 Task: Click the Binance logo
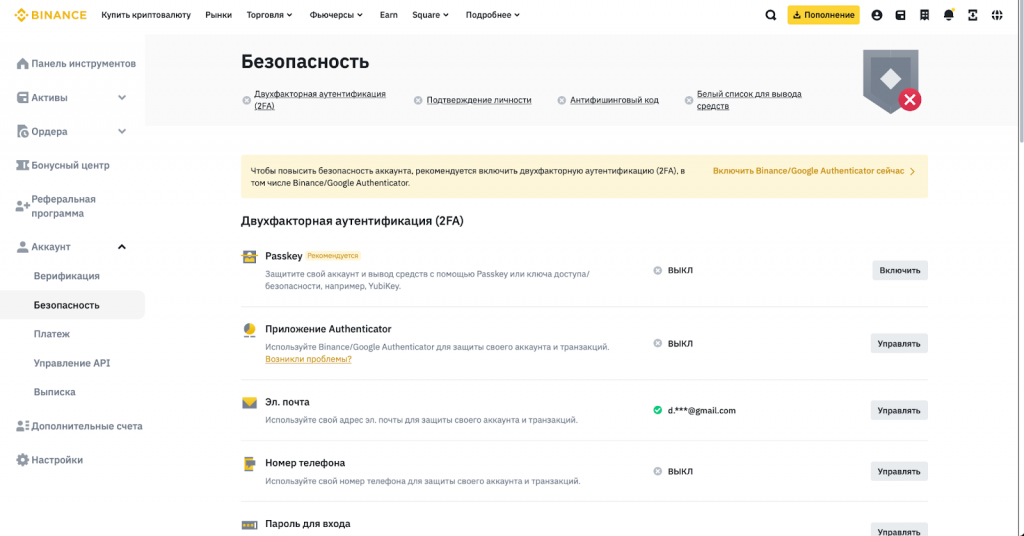click(x=51, y=15)
